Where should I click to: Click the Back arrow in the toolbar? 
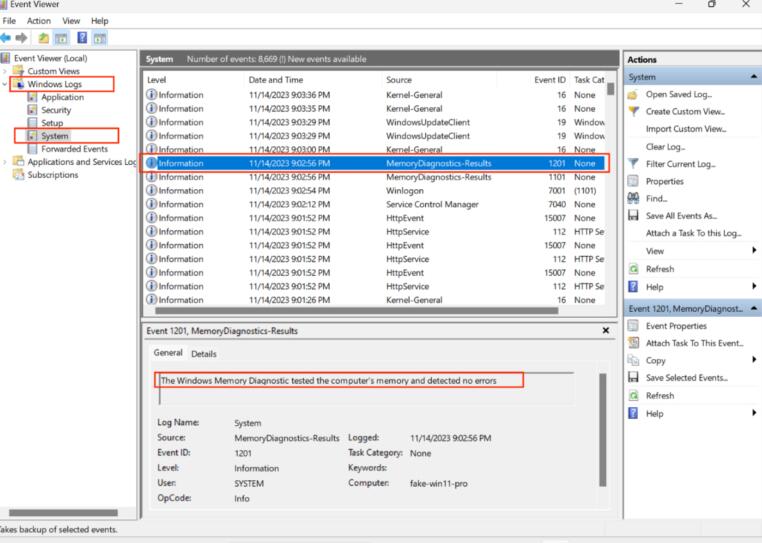tap(7, 38)
